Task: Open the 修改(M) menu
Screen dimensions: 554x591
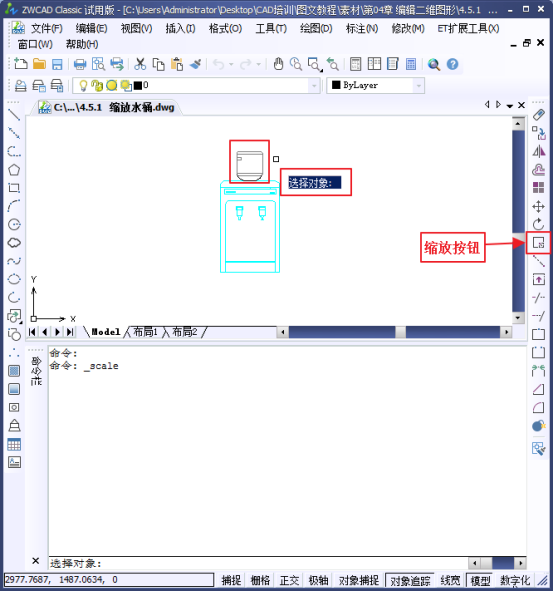Action: tap(408, 28)
